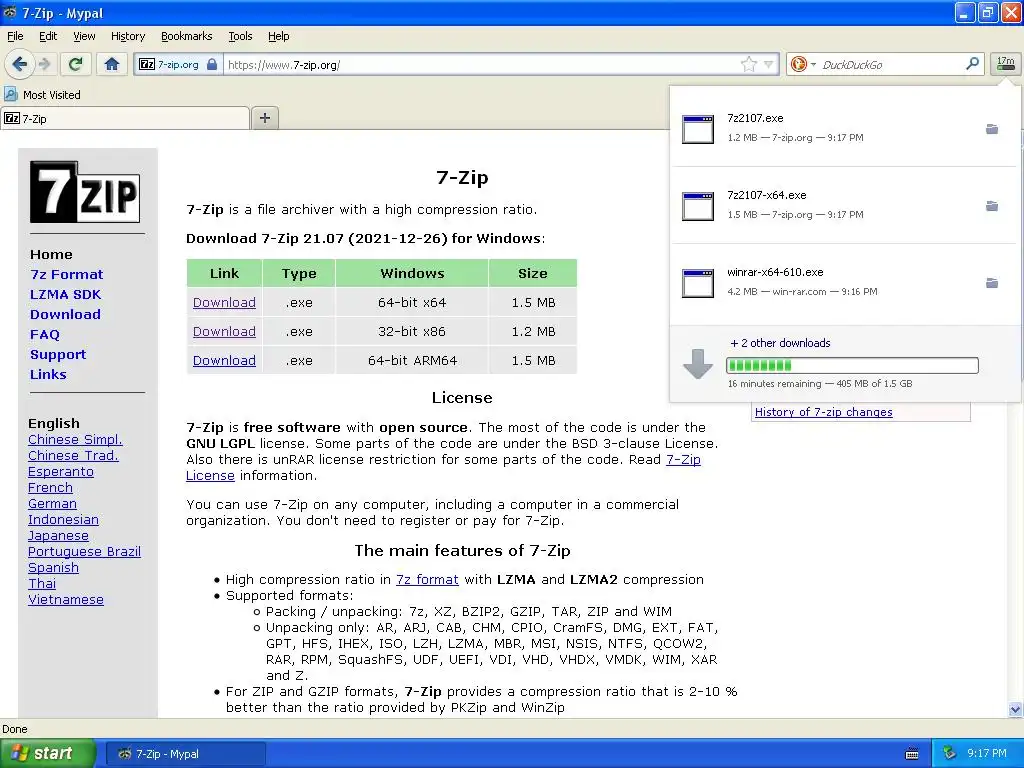Open the 7z Format sidebar link
Viewport: 1024px width, 768px height.
[67, 274]
